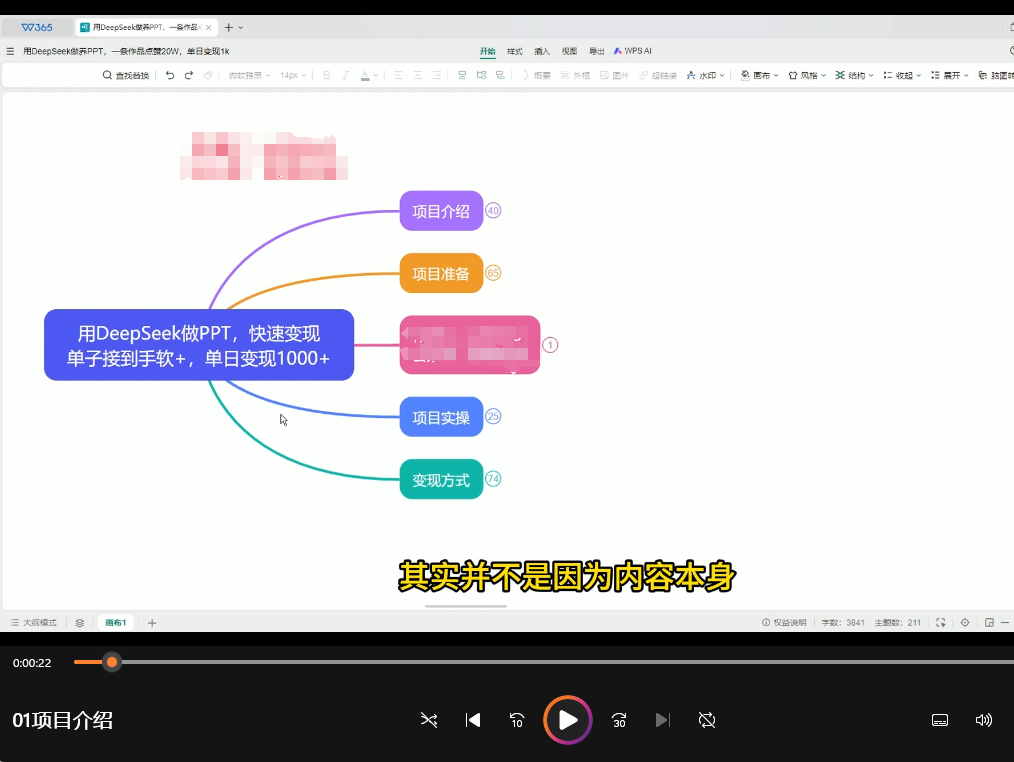Expand the 变现方式 node count badge 74
This screenshot has width=1014, height=762.
pos(493,479)
